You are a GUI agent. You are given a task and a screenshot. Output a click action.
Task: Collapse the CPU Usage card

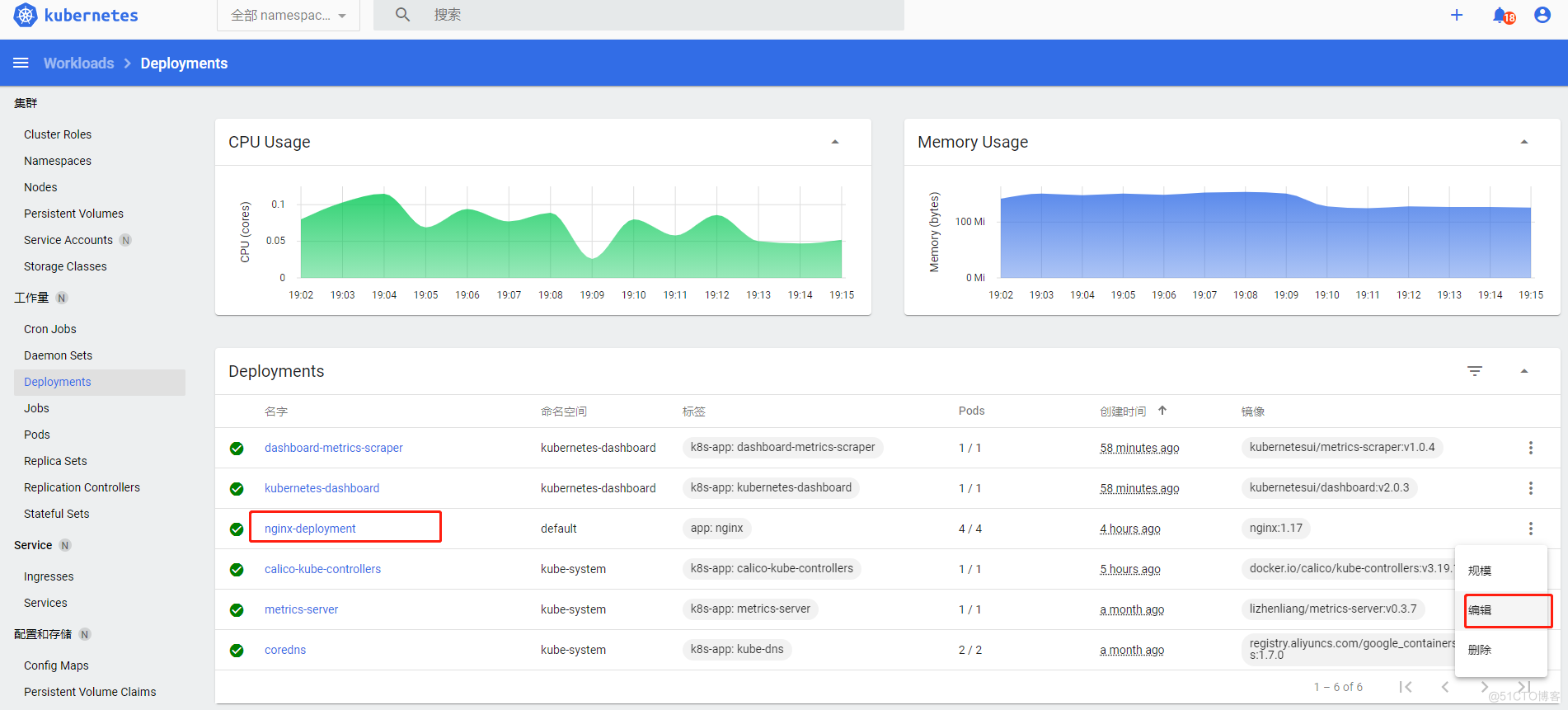coord(835,142)
